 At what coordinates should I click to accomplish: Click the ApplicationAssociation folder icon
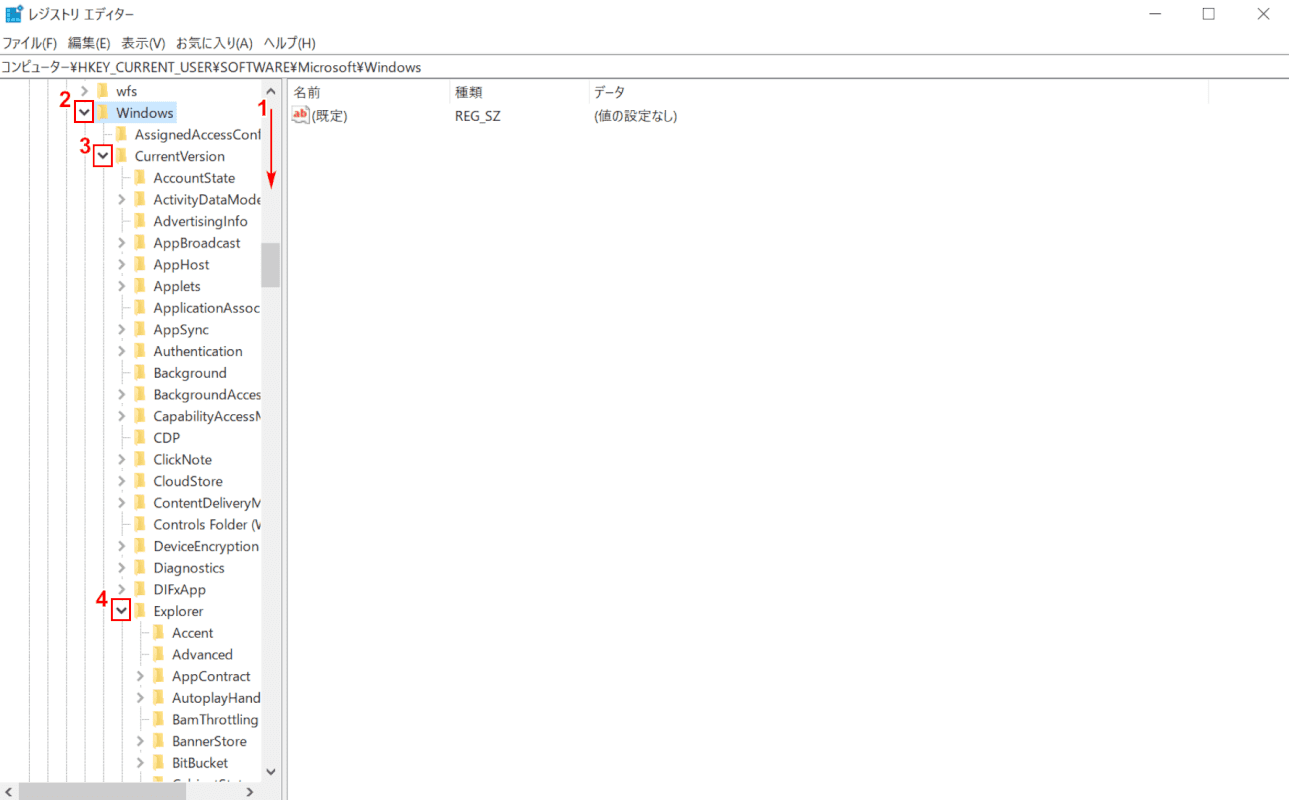(x=140, y=308)
